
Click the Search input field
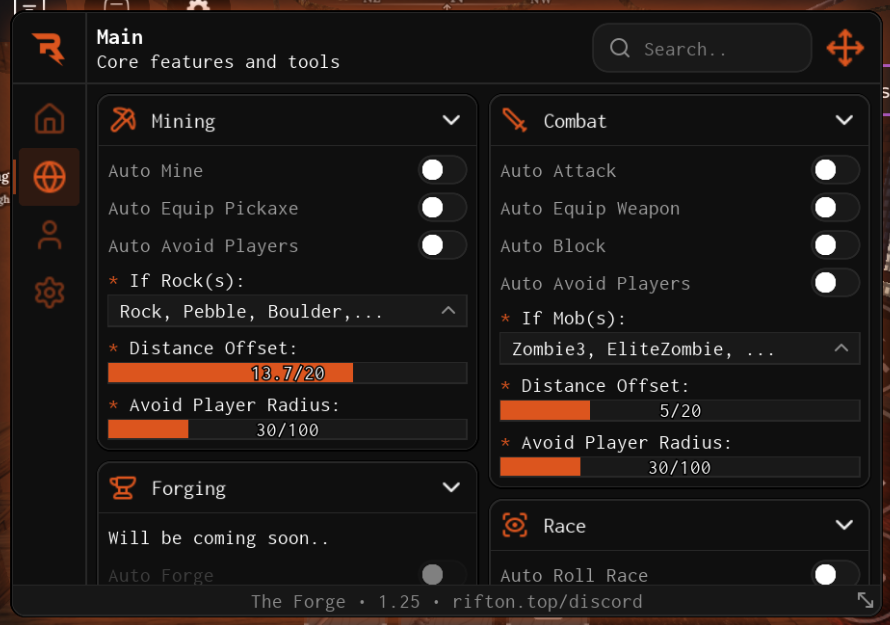point(710,49)
